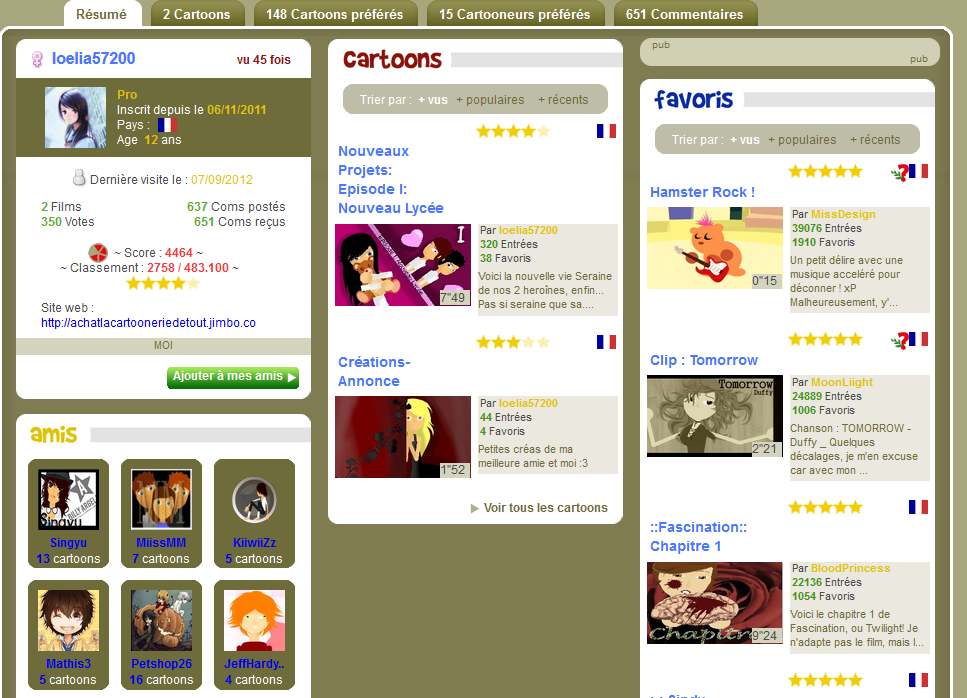Click the four-star rating on Nouveaux Projets
The height and width of the screenshot is (698, 967).
tap(512, 131)
